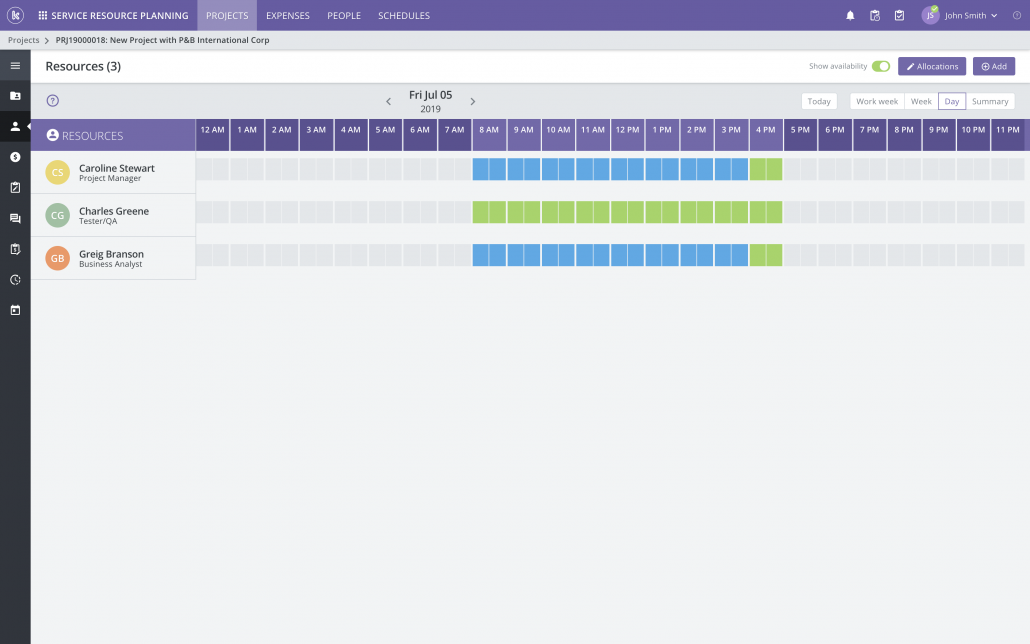Viewport: 1030px width, 644px height.
Task: Click the 4 PM column header
Action: tap(766, 135)
